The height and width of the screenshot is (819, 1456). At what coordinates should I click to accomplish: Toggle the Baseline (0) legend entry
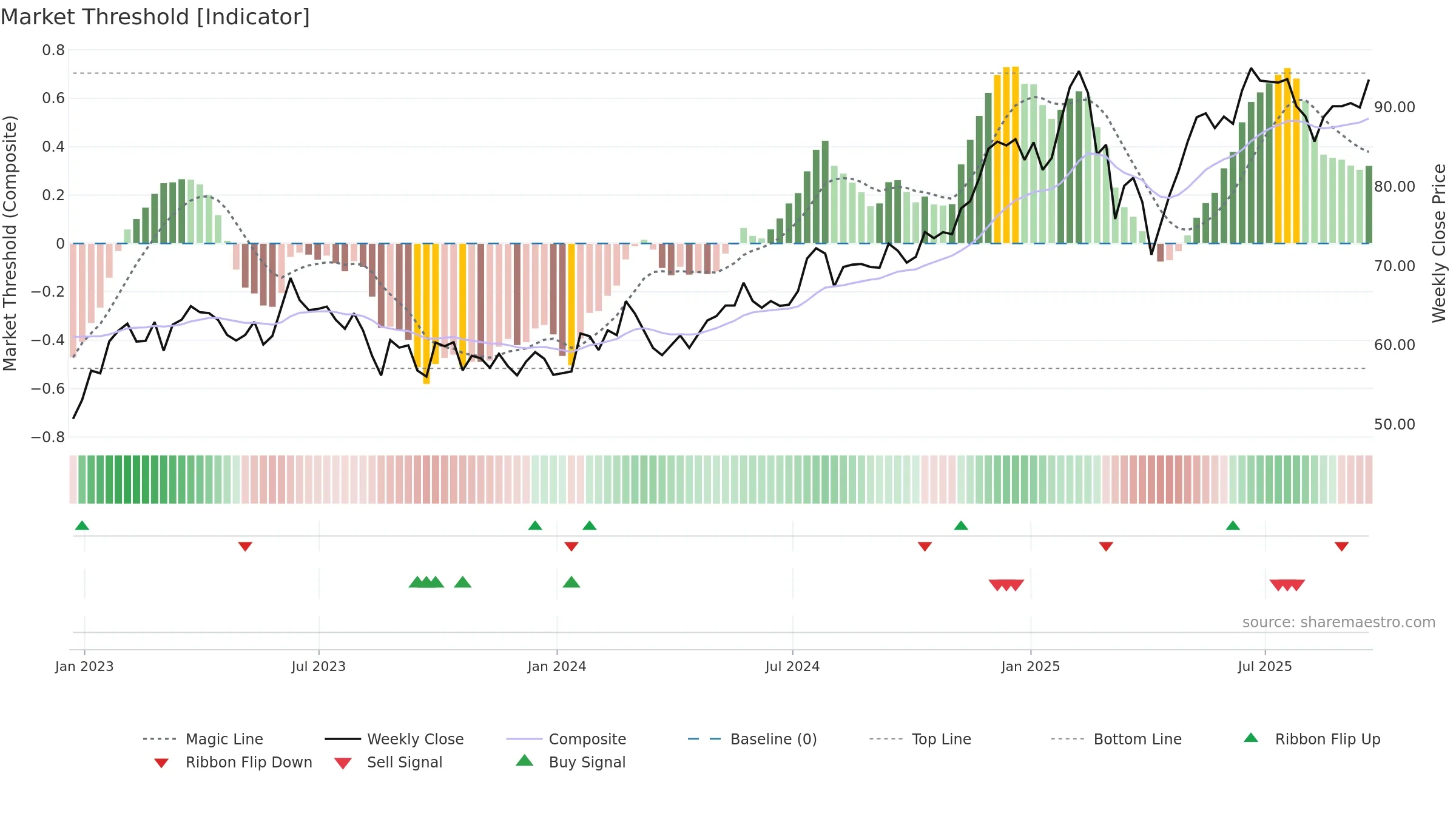click(752, 739)
